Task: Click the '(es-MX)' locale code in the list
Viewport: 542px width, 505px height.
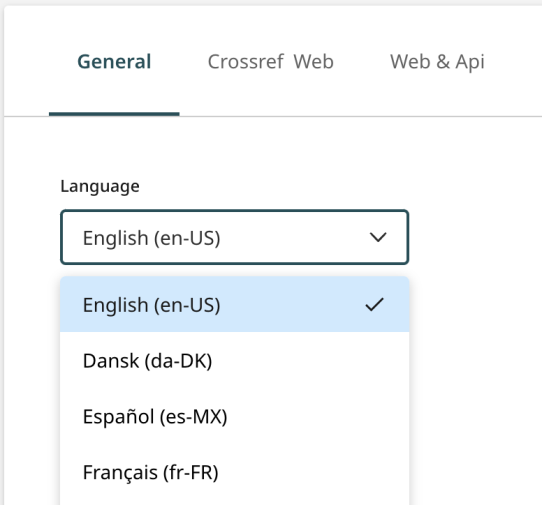Action: [x=194, y=417]
